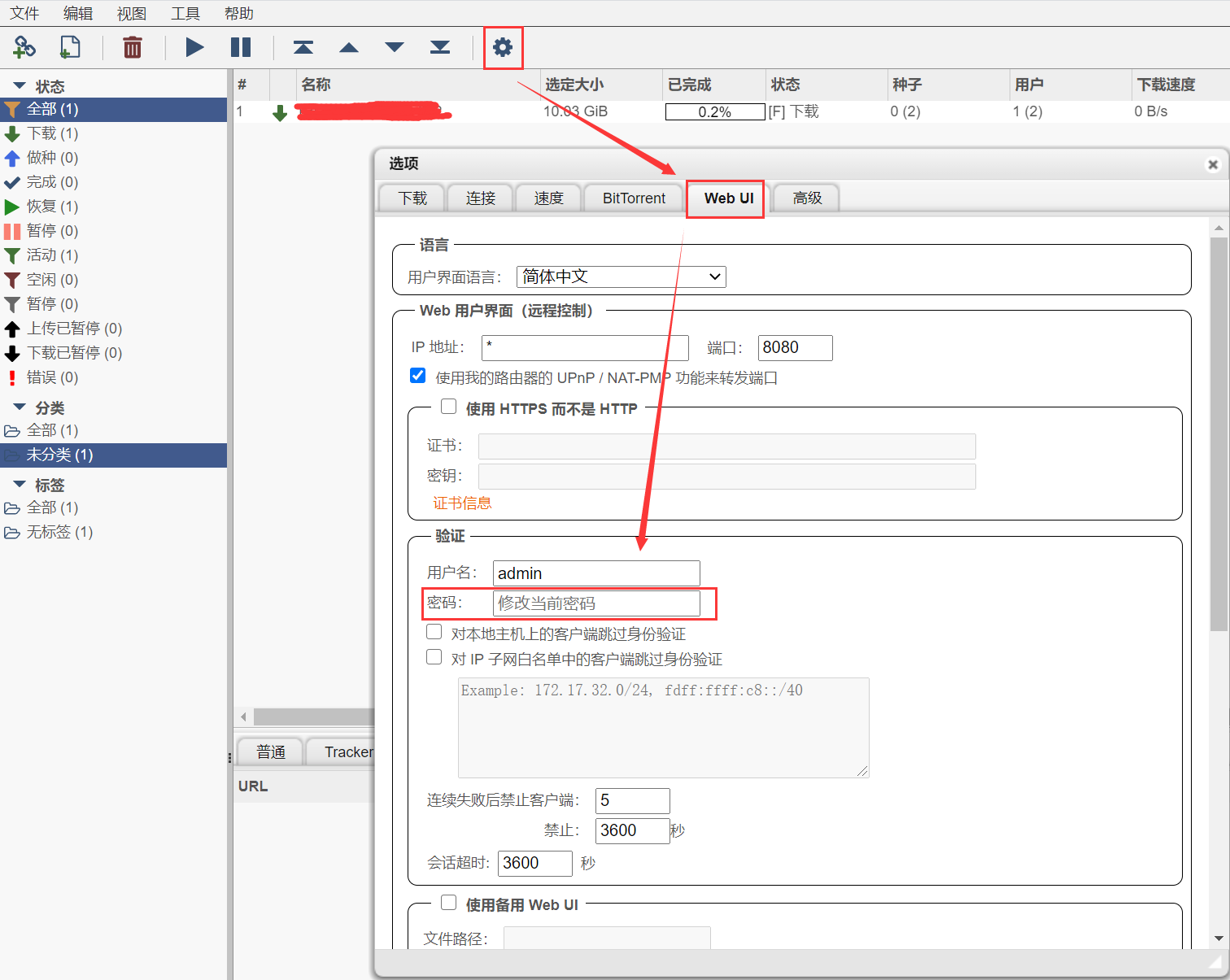Screen dimensions: 1230x980
Task: Collapse the 状态 section
Action: tap(20, 85)
